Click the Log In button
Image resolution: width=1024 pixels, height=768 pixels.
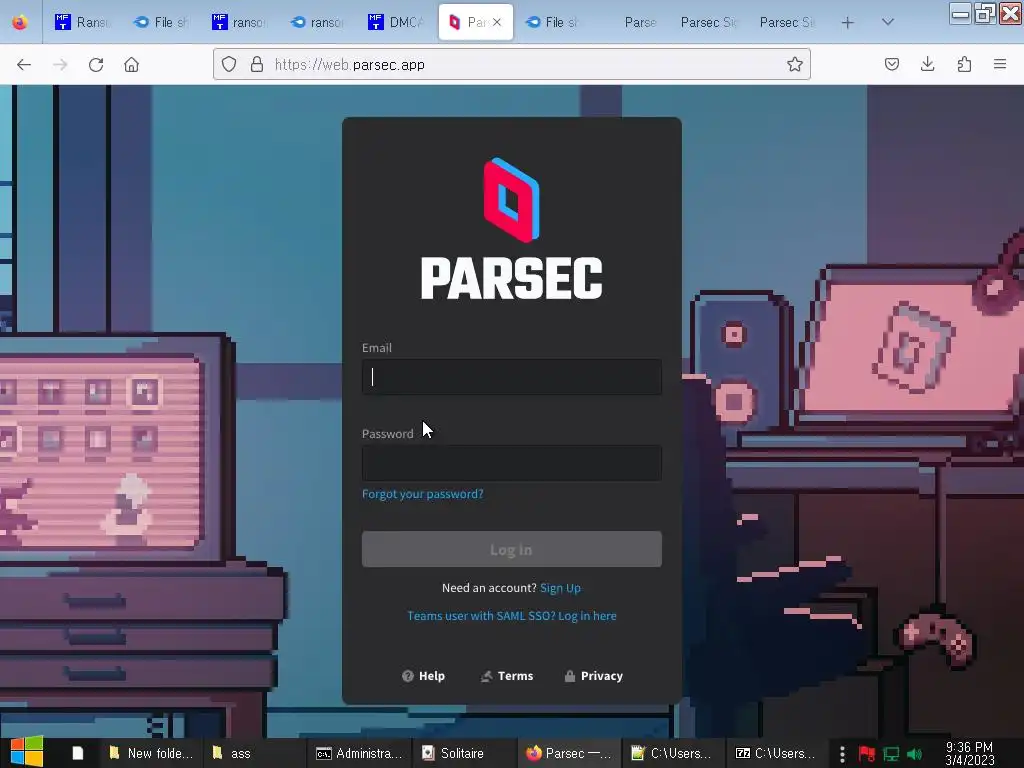point(511,549)
